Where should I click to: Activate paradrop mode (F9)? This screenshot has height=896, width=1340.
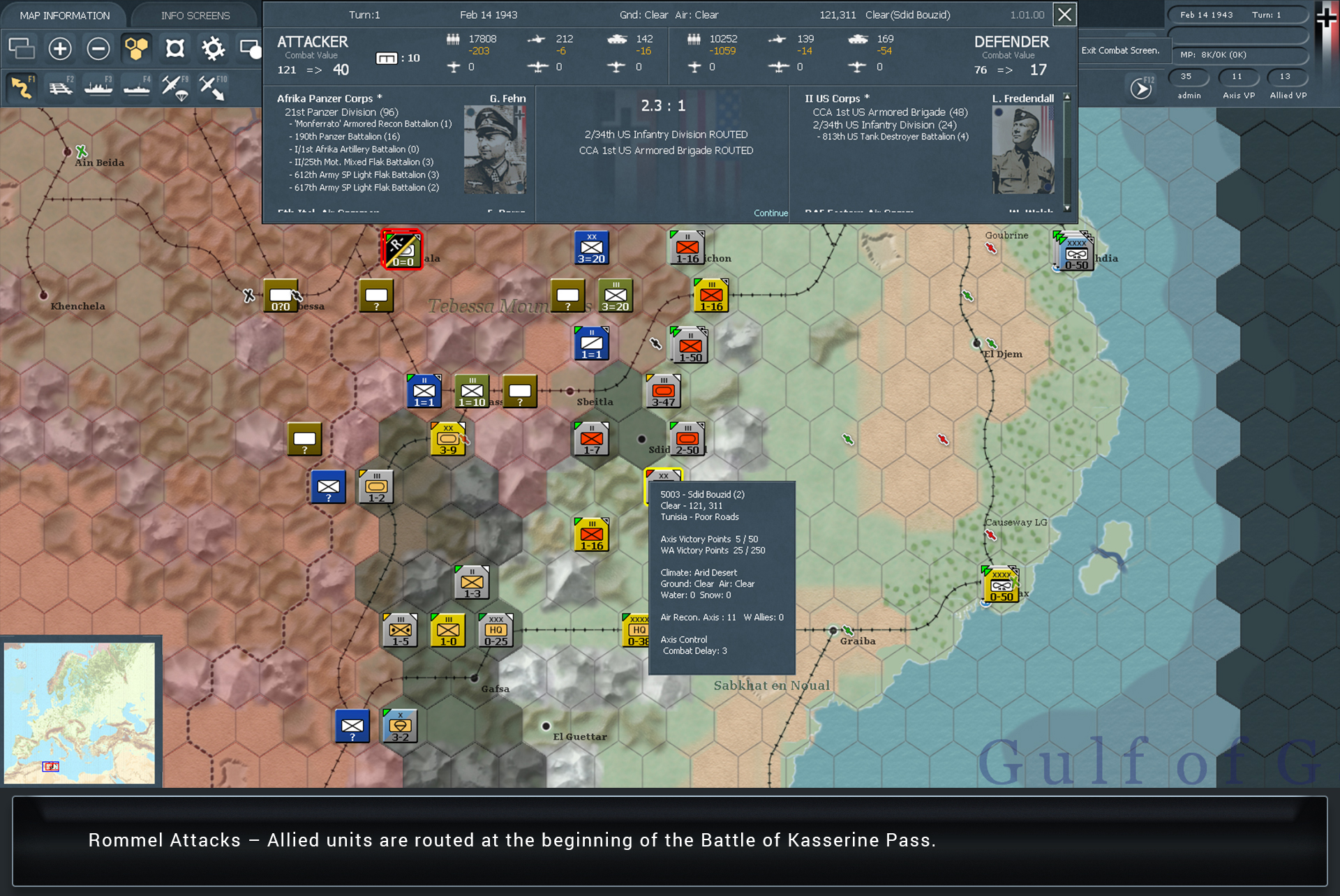(x=175, y=87)
